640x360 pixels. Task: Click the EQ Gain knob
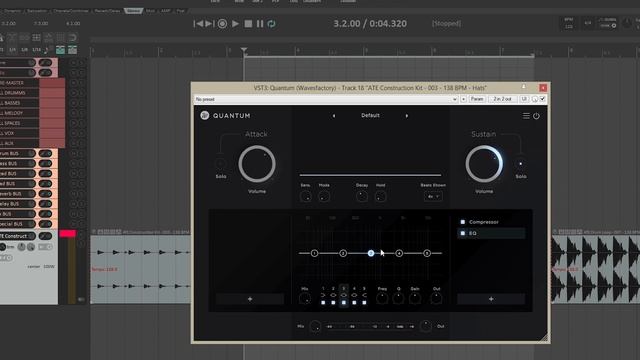click(415, 298)
